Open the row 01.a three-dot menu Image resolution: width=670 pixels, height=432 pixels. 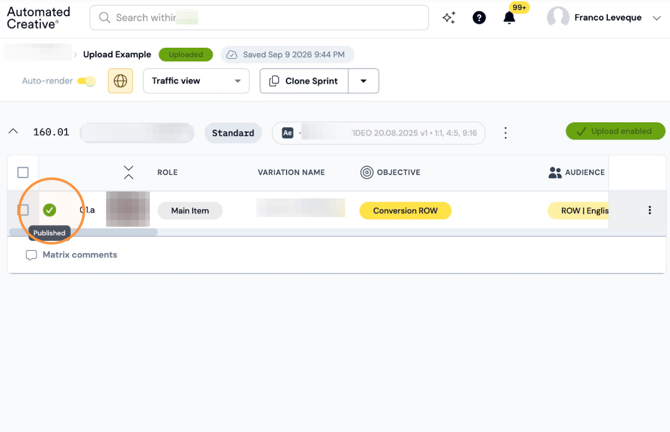pos(649,210)
